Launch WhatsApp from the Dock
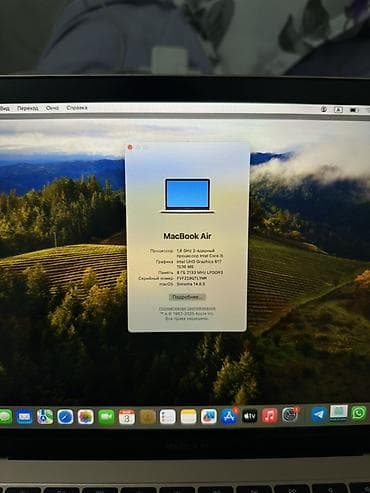This screenshot has height=493, width=370. click(359, 413)
